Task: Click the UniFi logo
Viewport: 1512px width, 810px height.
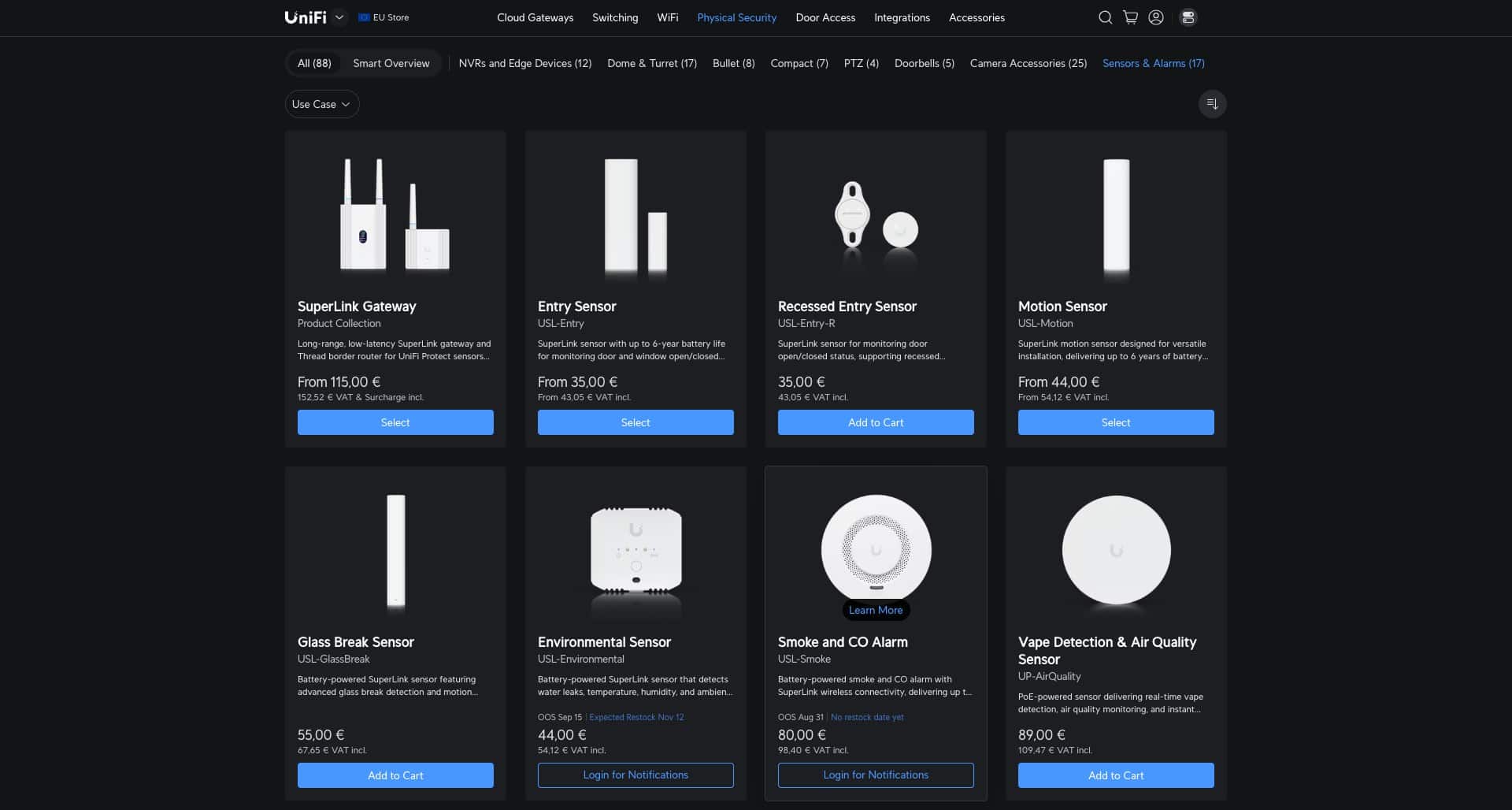Action: pyautogui.click(x=306, y=17)
